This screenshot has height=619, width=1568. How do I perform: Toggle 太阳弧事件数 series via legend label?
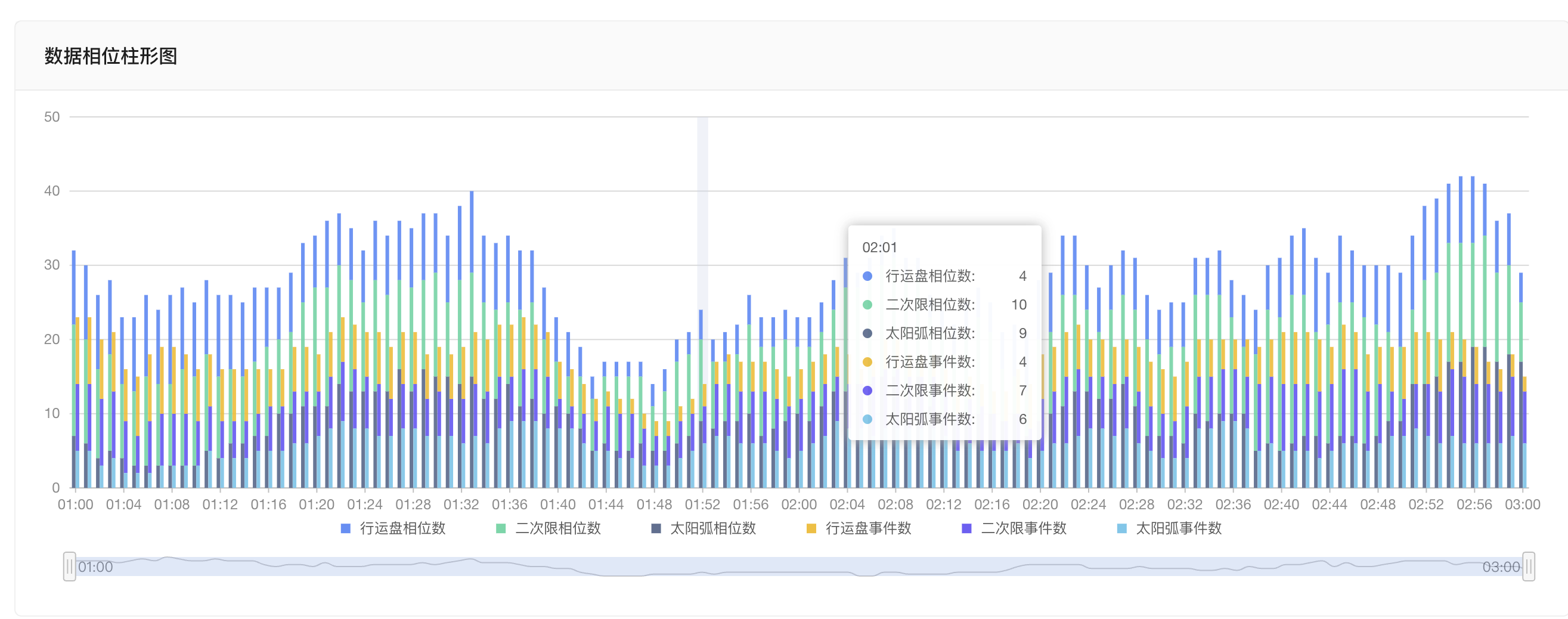[x=1179, y=528]
